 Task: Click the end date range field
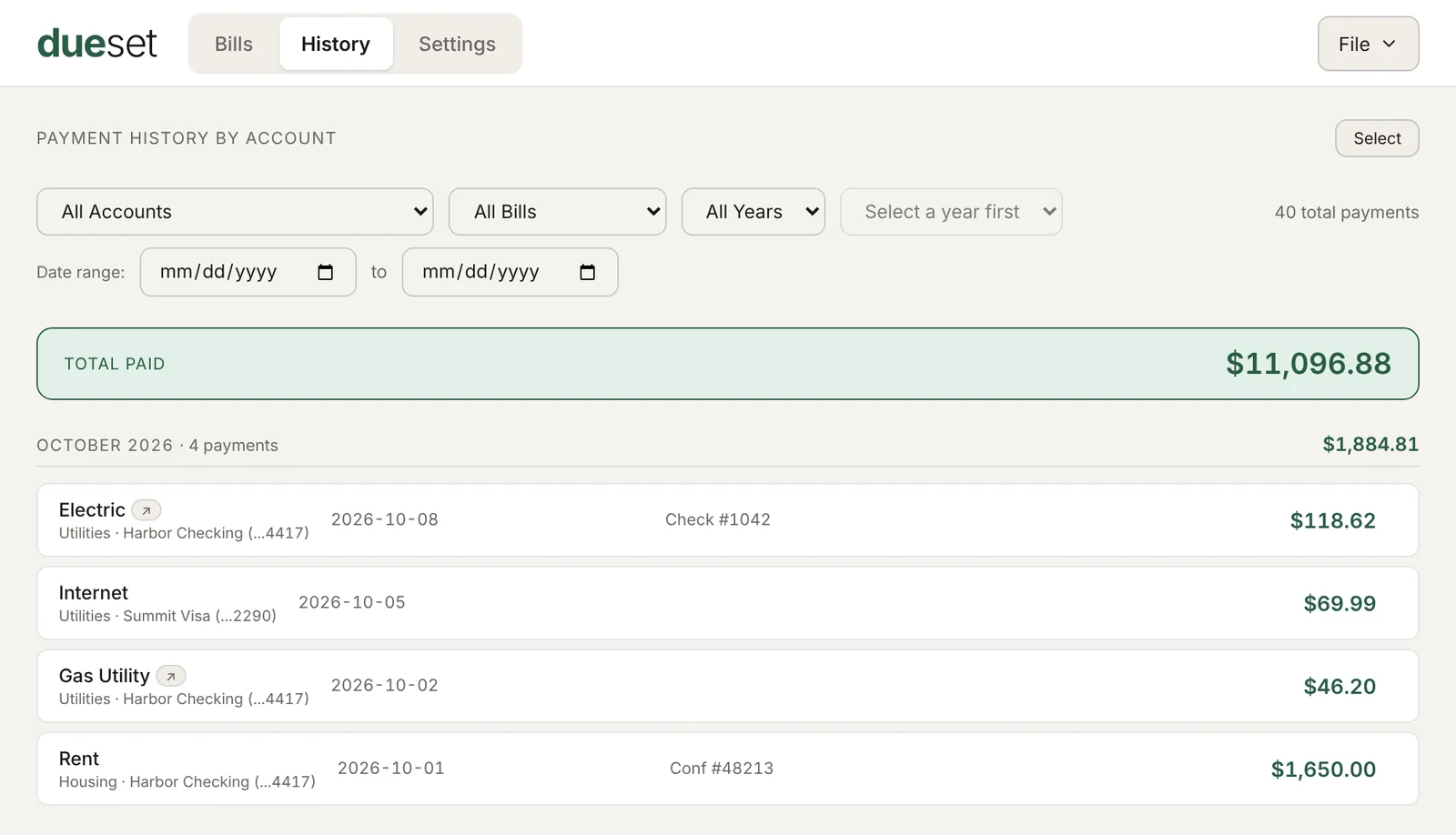click(510, 272)
